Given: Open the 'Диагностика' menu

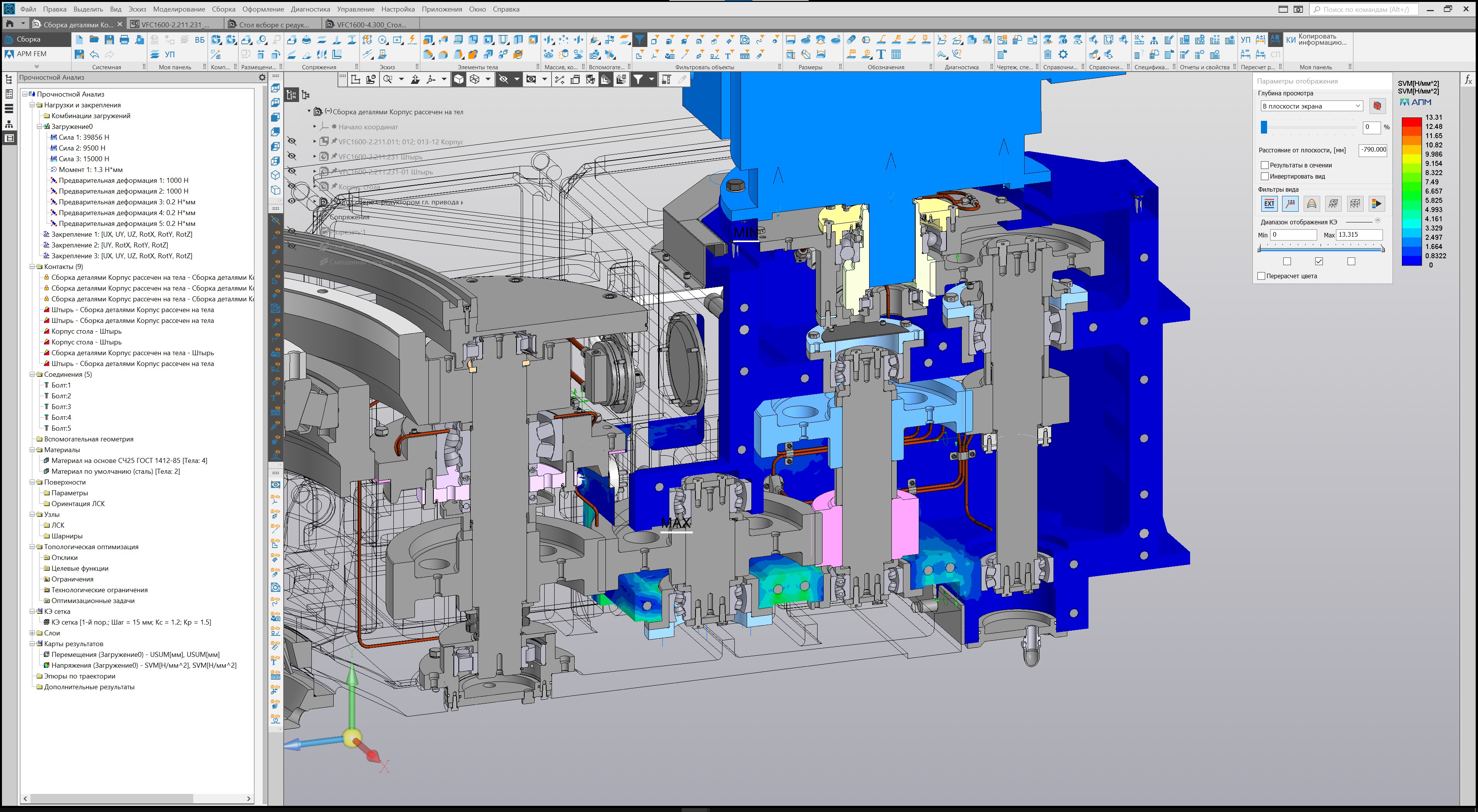Looking at the screenshot, I should click(x=310, y=9).
